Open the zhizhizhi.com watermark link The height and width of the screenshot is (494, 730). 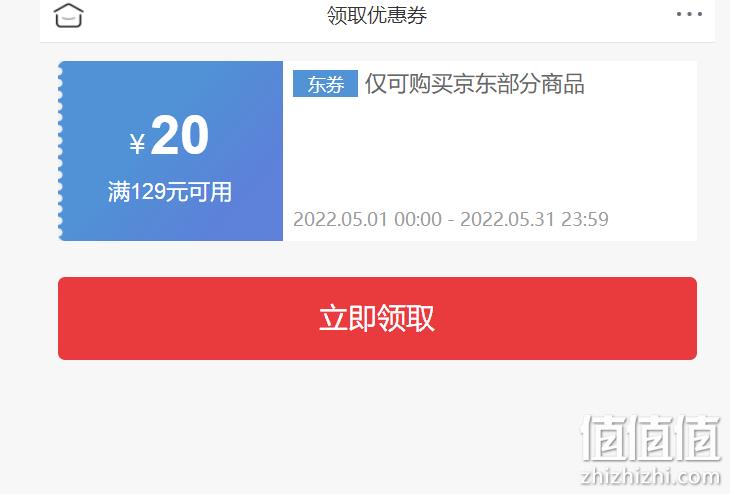point(650,477)
